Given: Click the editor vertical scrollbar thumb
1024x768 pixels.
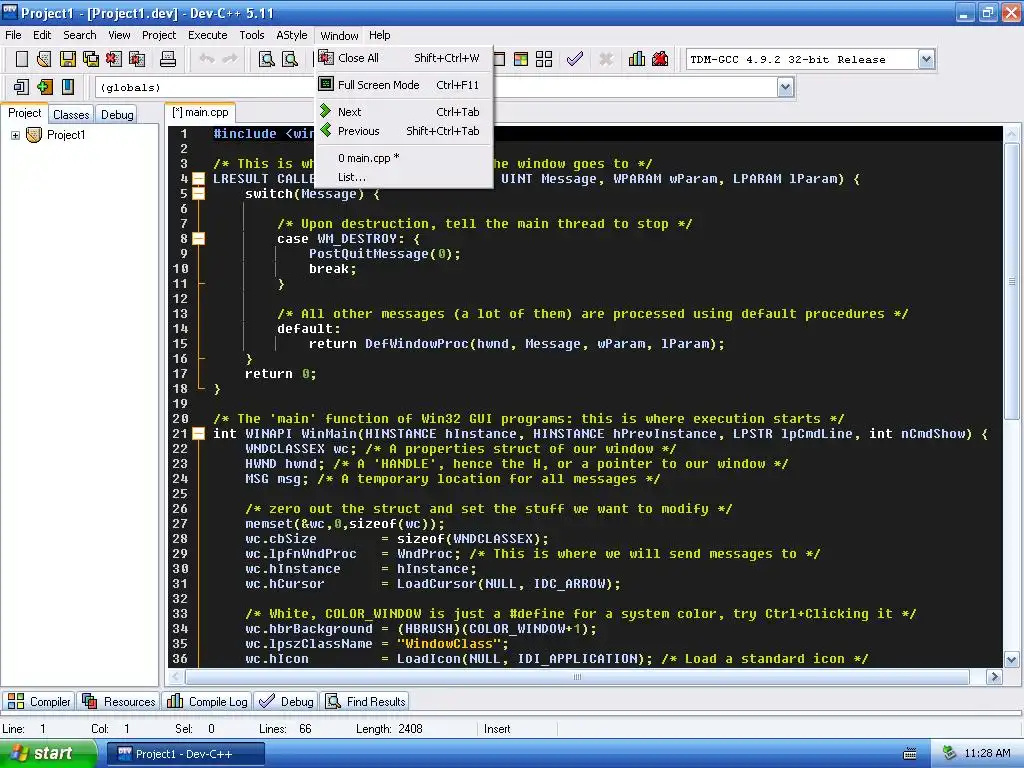Looking at the screenshot, I should coord(1012,281).
